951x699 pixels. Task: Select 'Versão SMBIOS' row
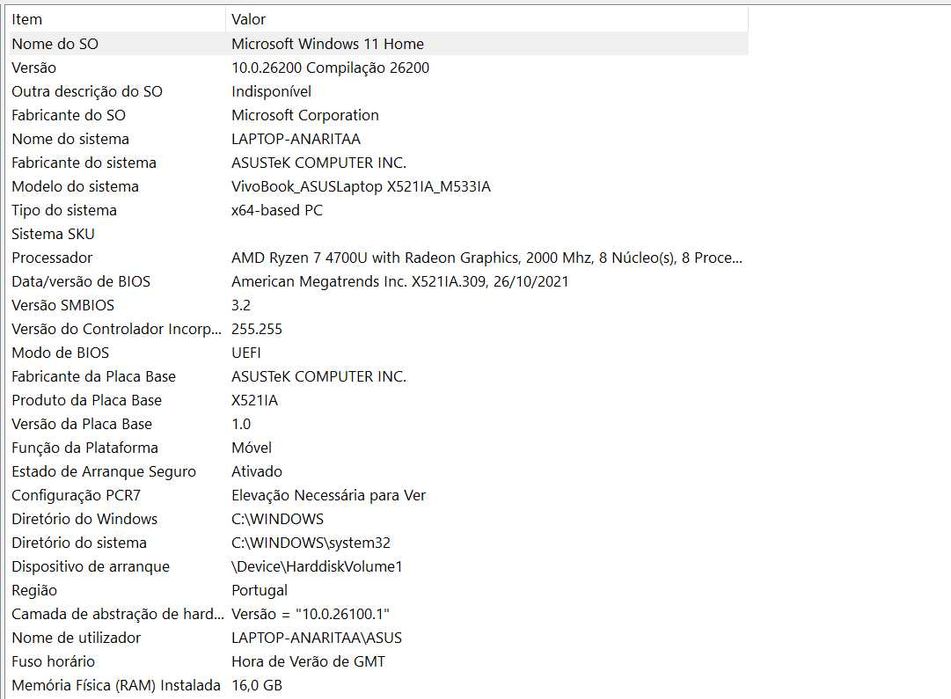(x=378, y=305)
